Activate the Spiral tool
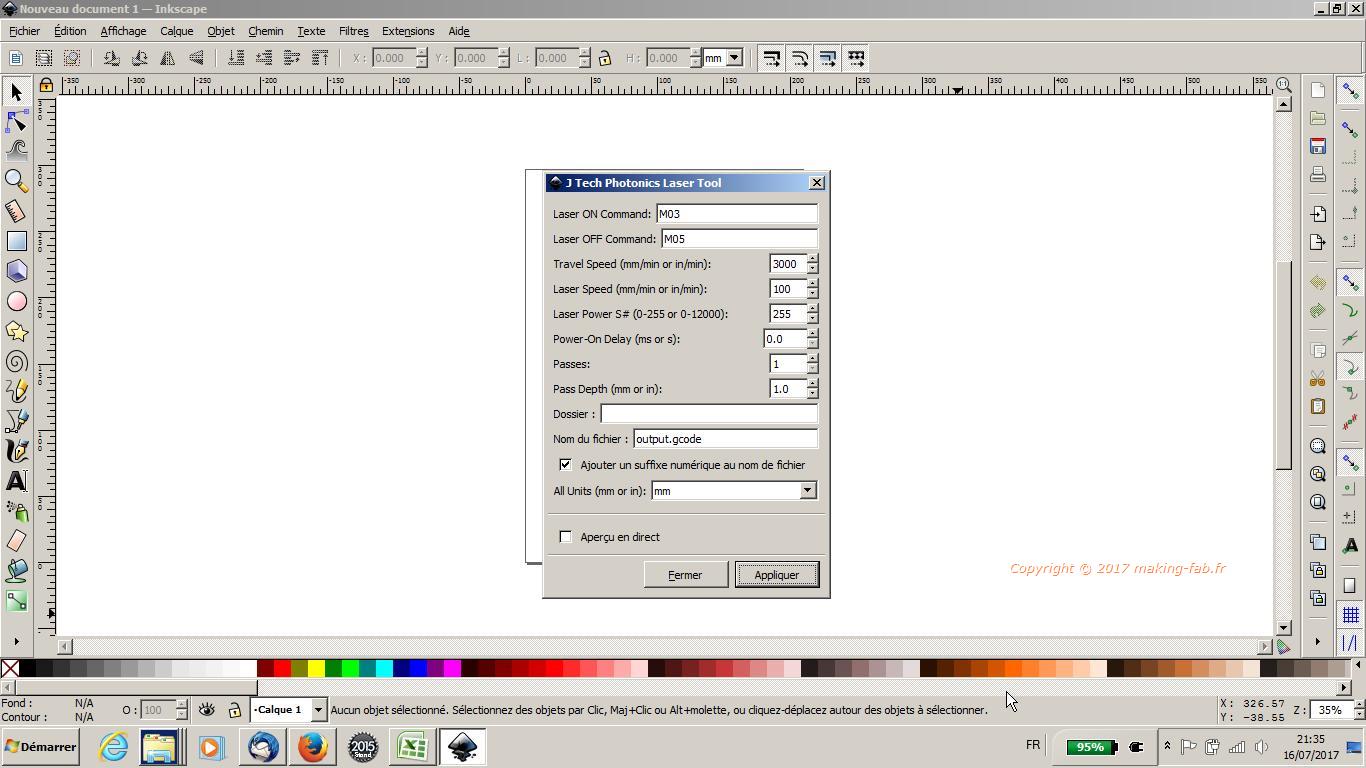Image resolution: width=1366 pixels, height=768 pixels. (16, 361)
